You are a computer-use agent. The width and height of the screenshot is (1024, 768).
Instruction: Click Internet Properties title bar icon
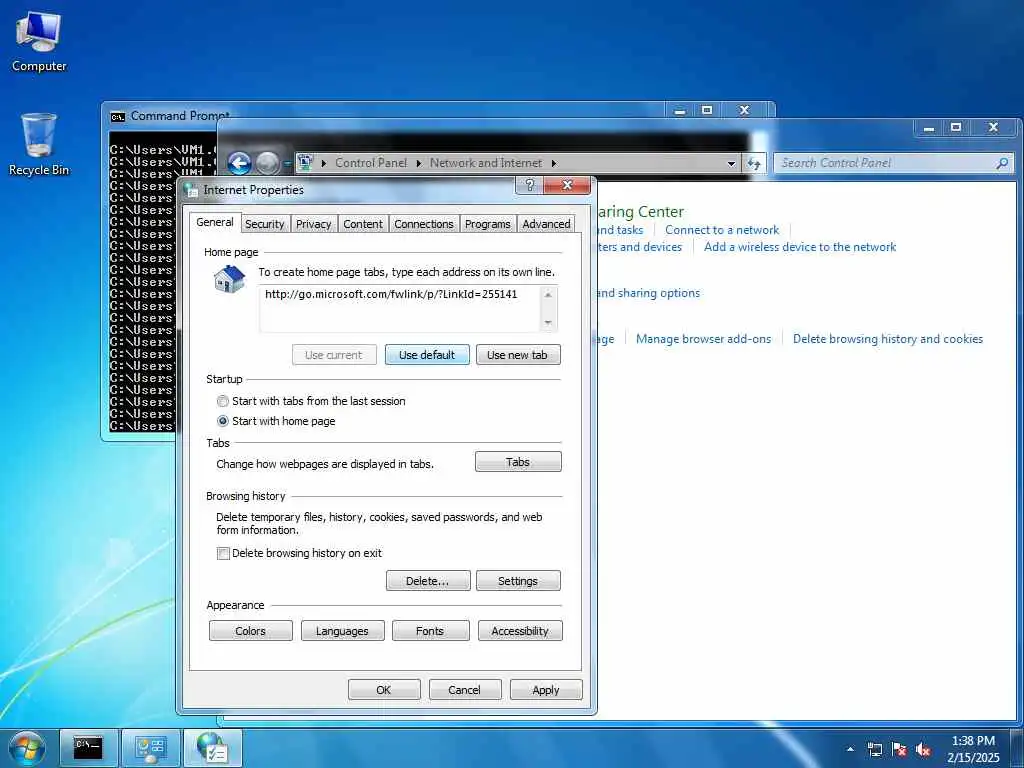(x=191, y=190)
